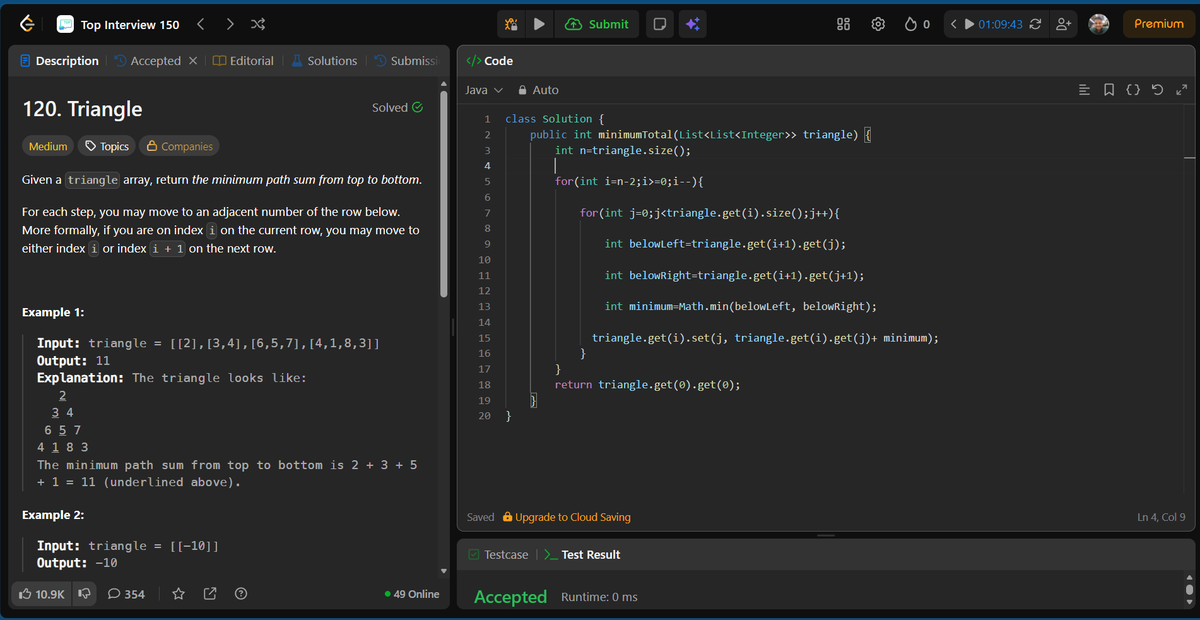Click line number 15 in the gutter

(x=484, y=338)
